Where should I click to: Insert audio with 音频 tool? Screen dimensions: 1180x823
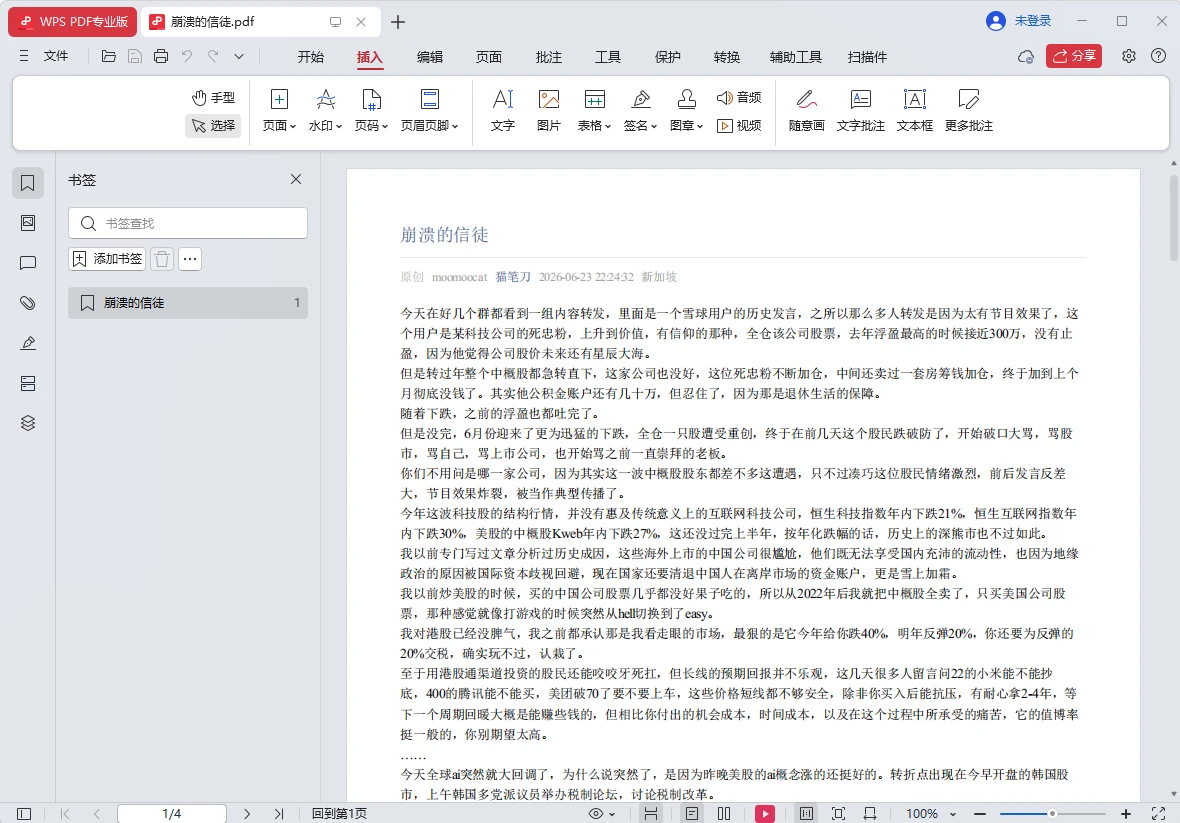tap(739, 98)
